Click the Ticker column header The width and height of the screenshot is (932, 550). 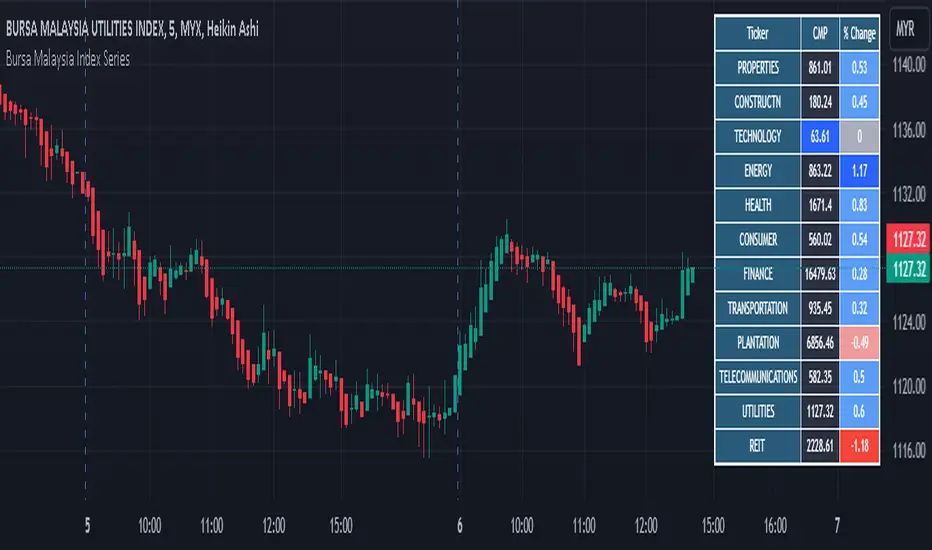click(x=757, y=33)
